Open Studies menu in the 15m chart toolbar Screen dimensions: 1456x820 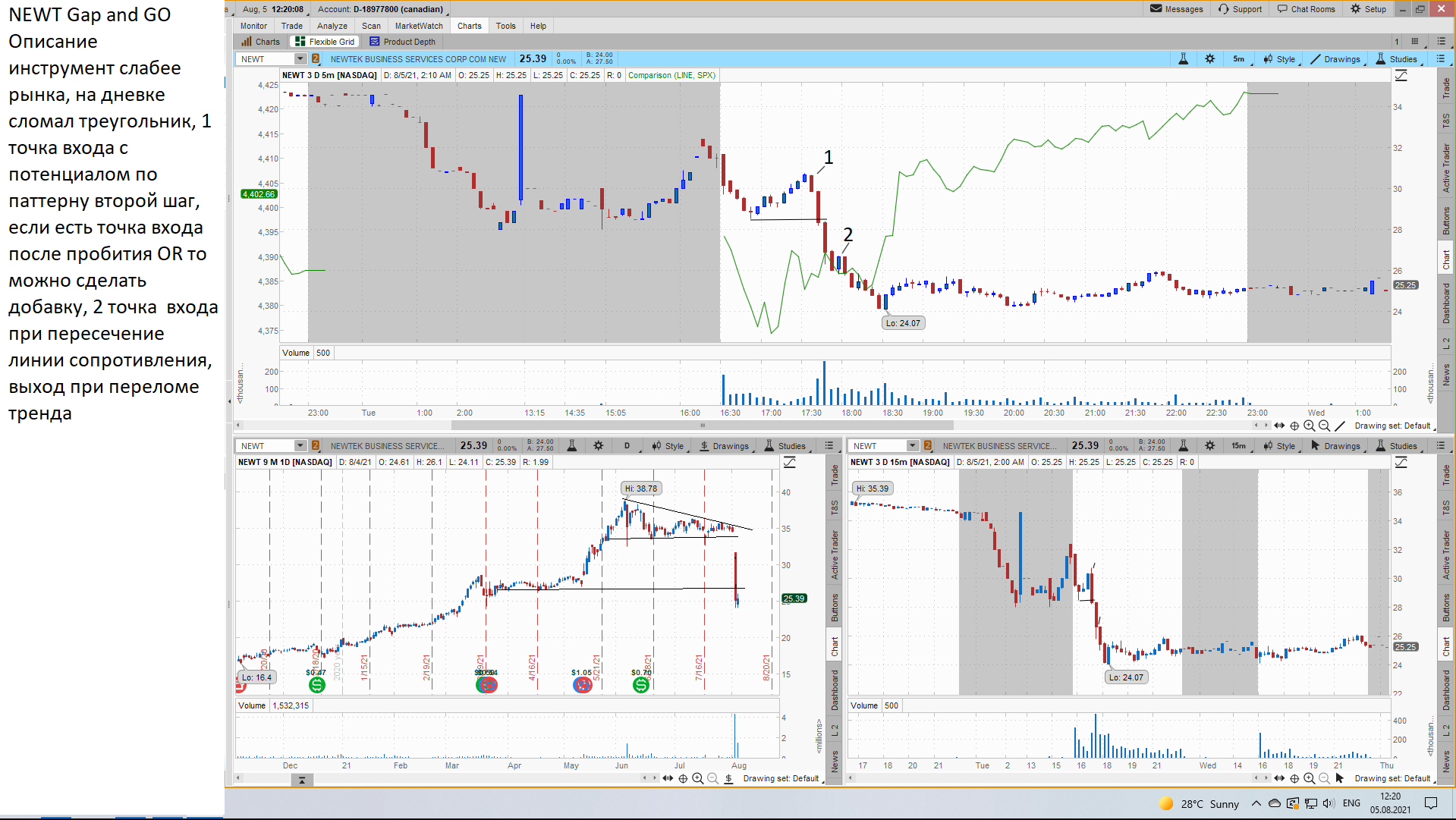click(x=1398, y=446)
